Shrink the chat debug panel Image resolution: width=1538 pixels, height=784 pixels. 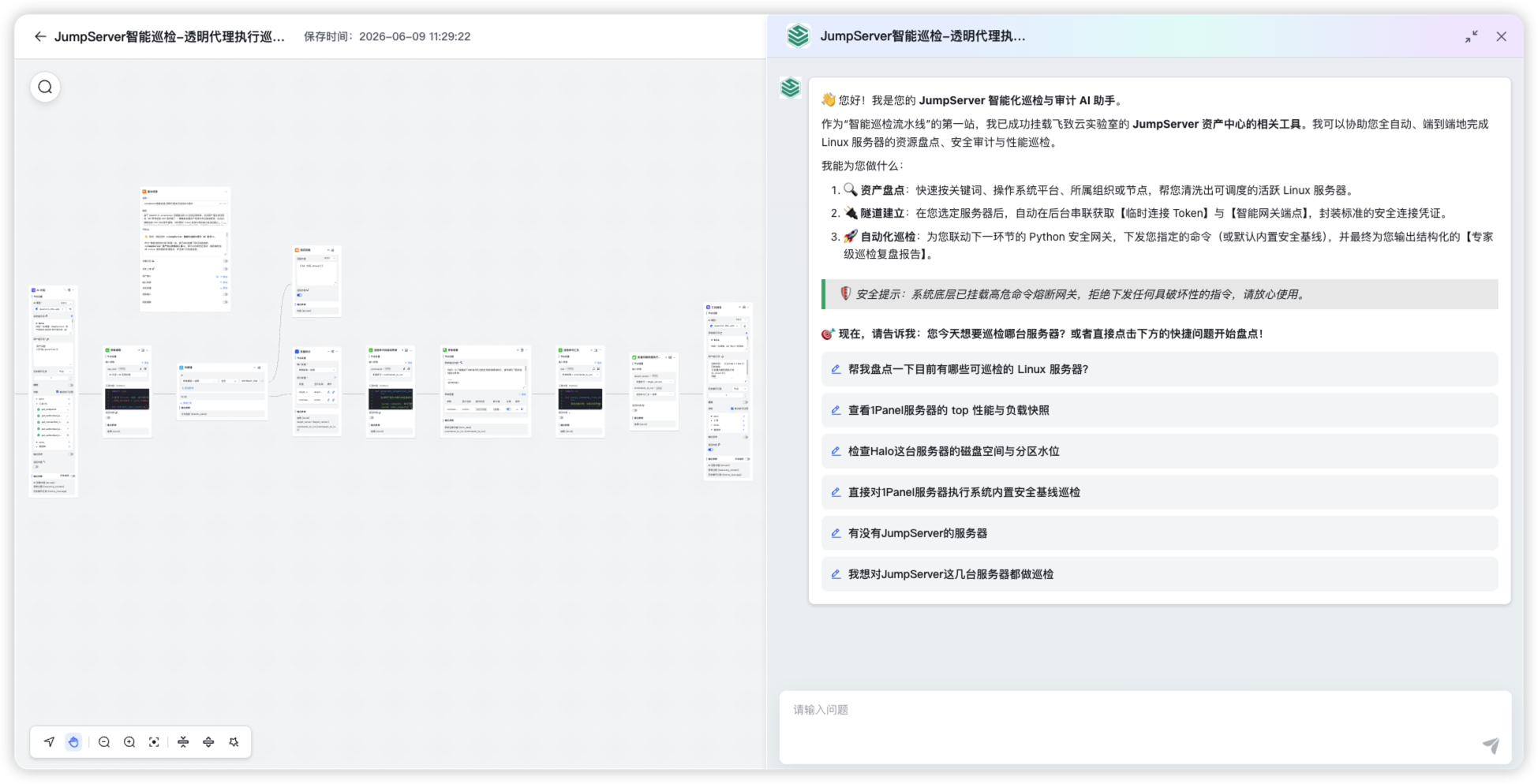click(x=1472, y=36)
